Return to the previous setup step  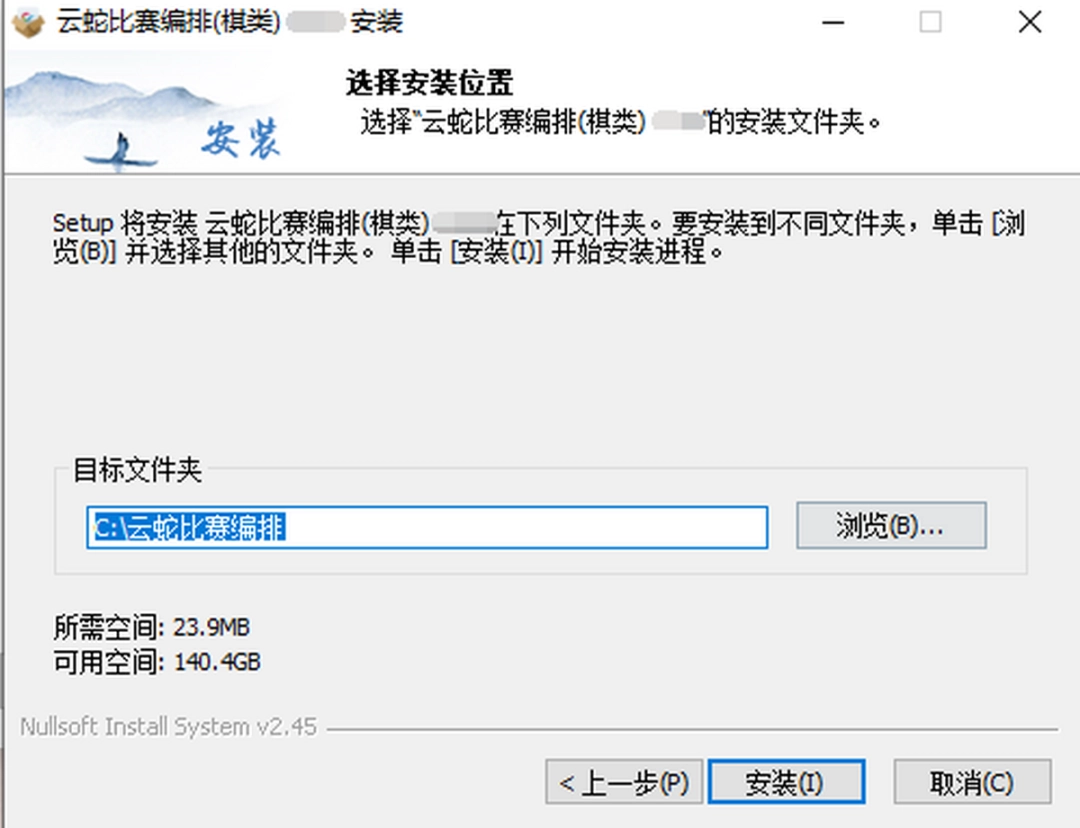pyautogui.click(x=623, y=783)
